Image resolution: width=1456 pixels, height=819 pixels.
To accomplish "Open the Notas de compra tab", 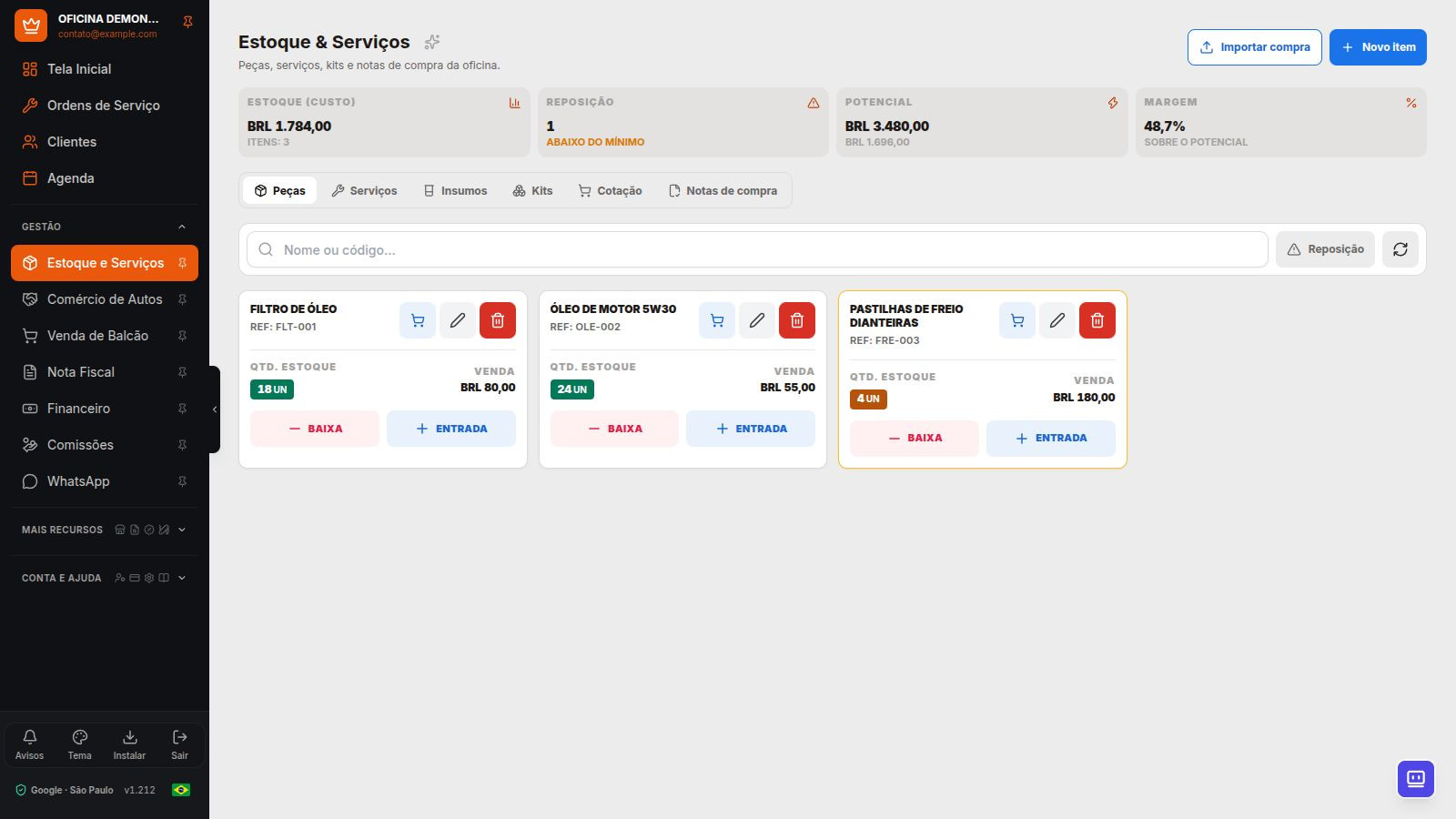I will [x=723, y=190].
